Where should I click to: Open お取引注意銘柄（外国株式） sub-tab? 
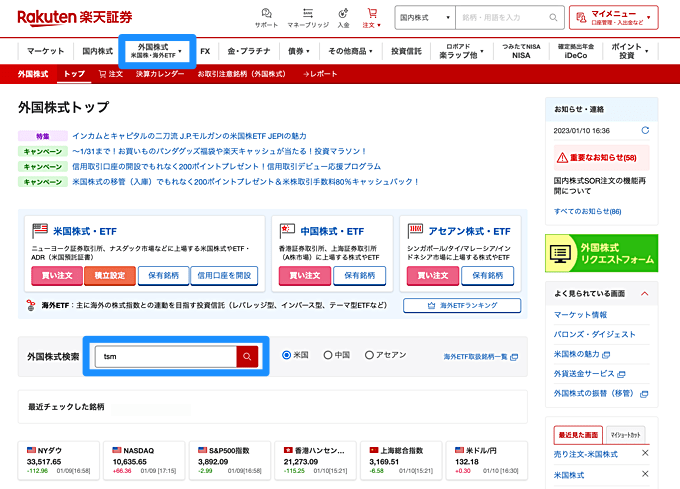tap(242, 74)
